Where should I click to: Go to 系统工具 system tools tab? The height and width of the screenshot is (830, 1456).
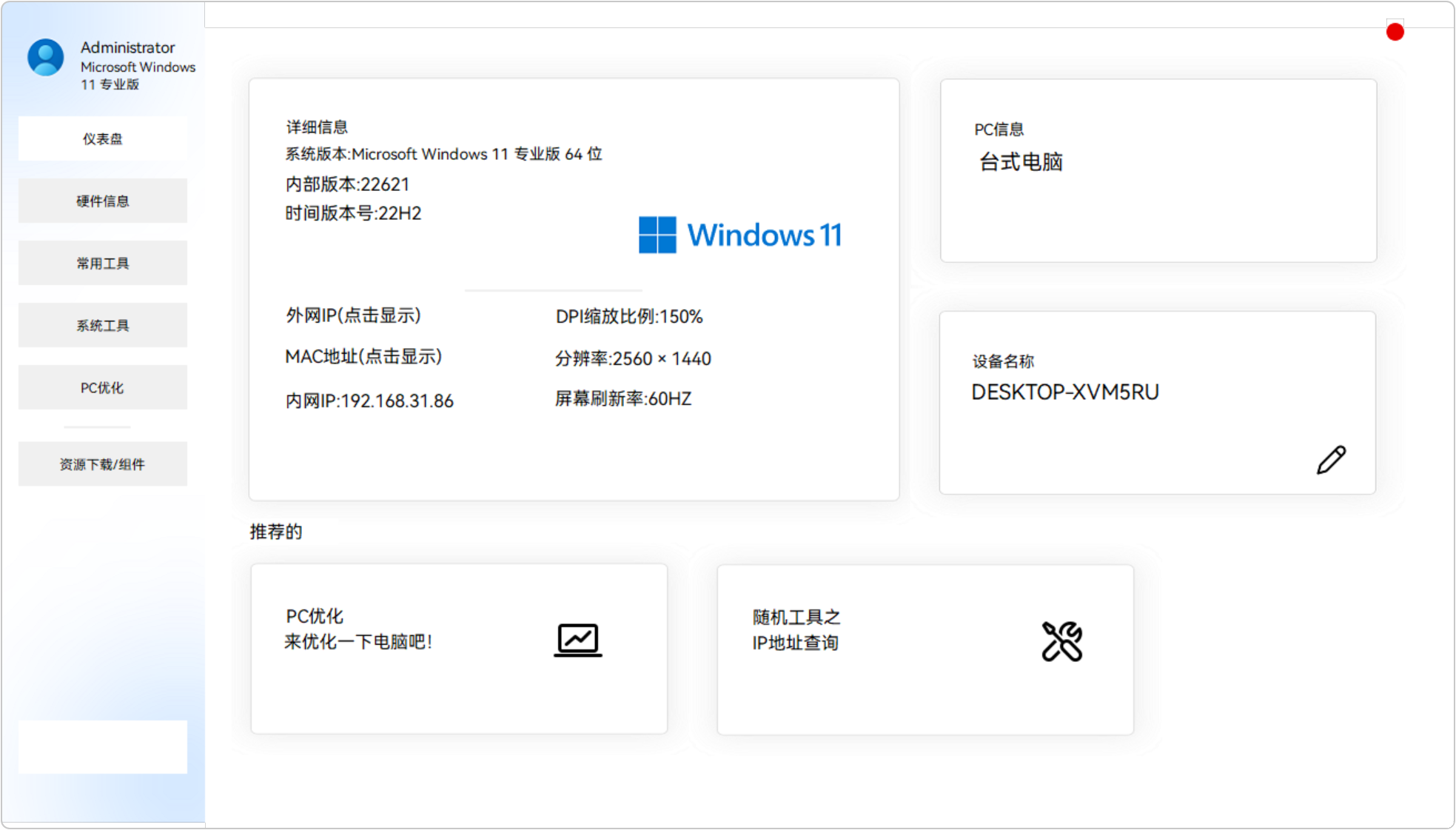pyautogui.click(x=103, y=325)
